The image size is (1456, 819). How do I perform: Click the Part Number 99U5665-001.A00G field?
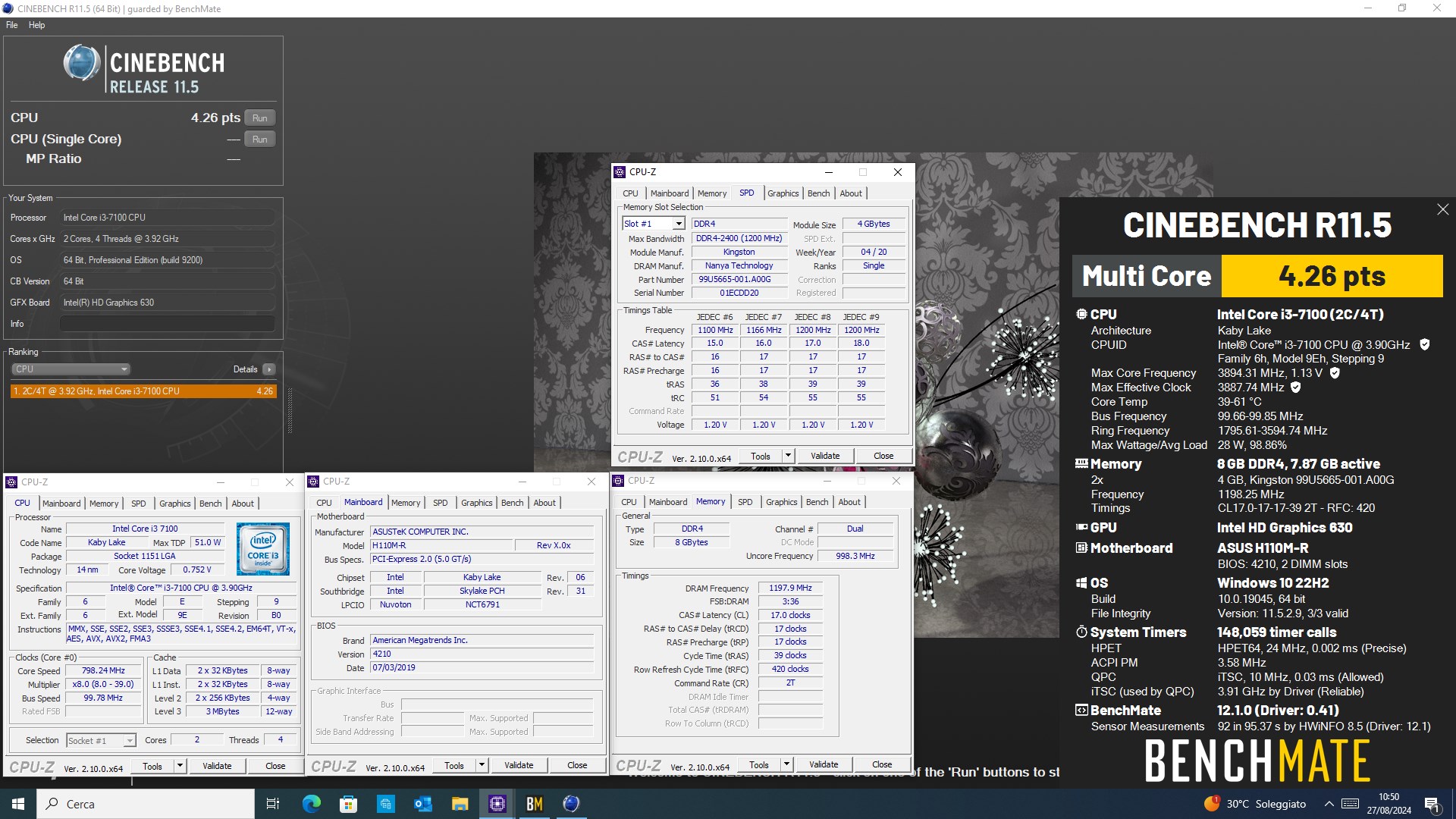coord(738,280)
